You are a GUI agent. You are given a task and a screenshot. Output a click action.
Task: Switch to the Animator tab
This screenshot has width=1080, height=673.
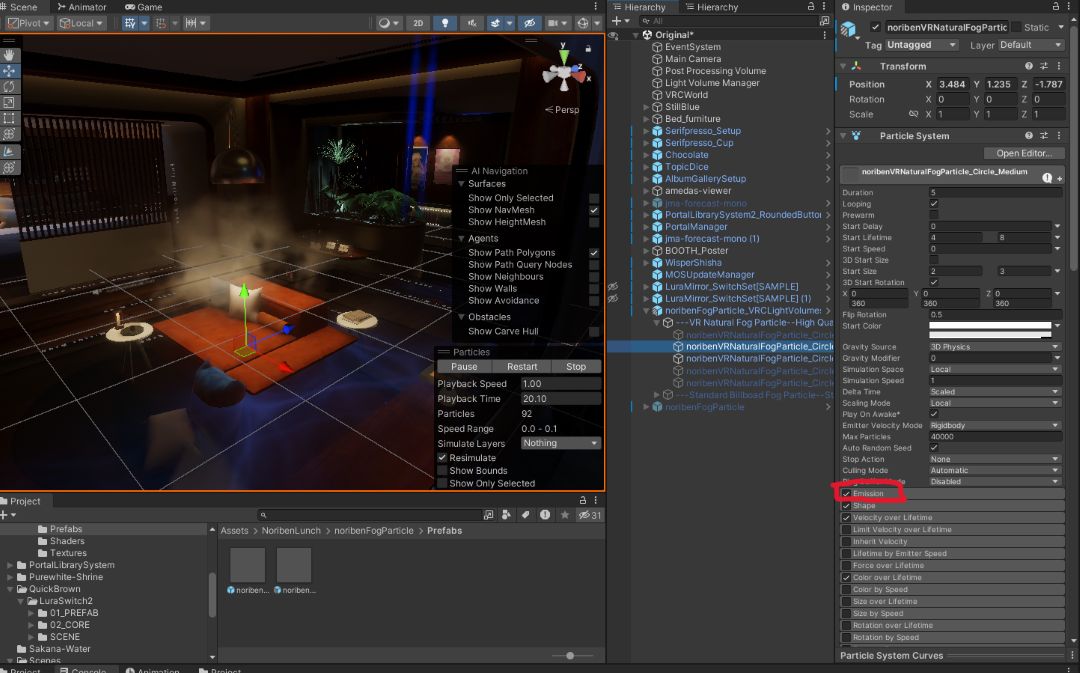tap(81, 7)
